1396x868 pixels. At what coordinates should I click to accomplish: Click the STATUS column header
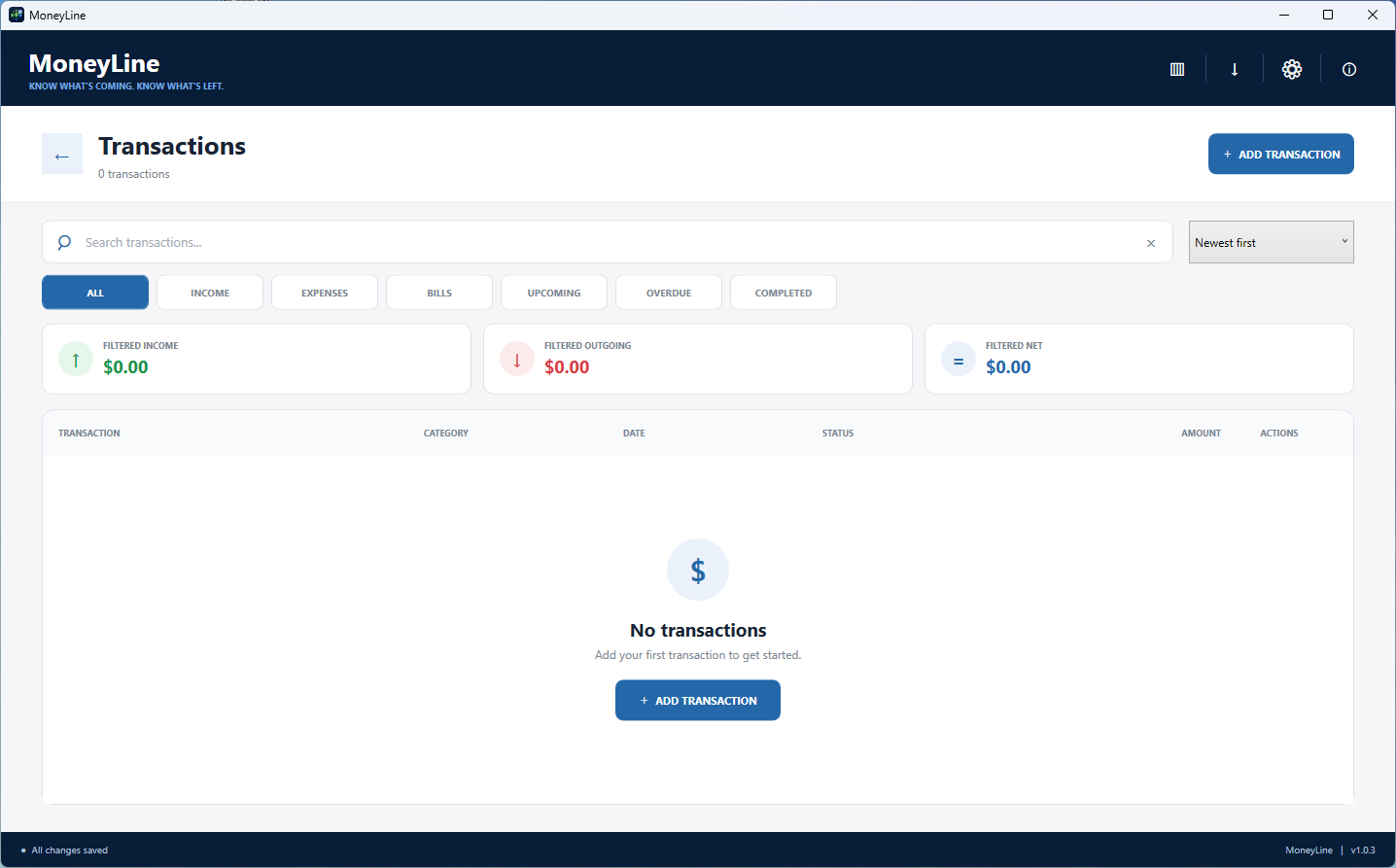838,434
